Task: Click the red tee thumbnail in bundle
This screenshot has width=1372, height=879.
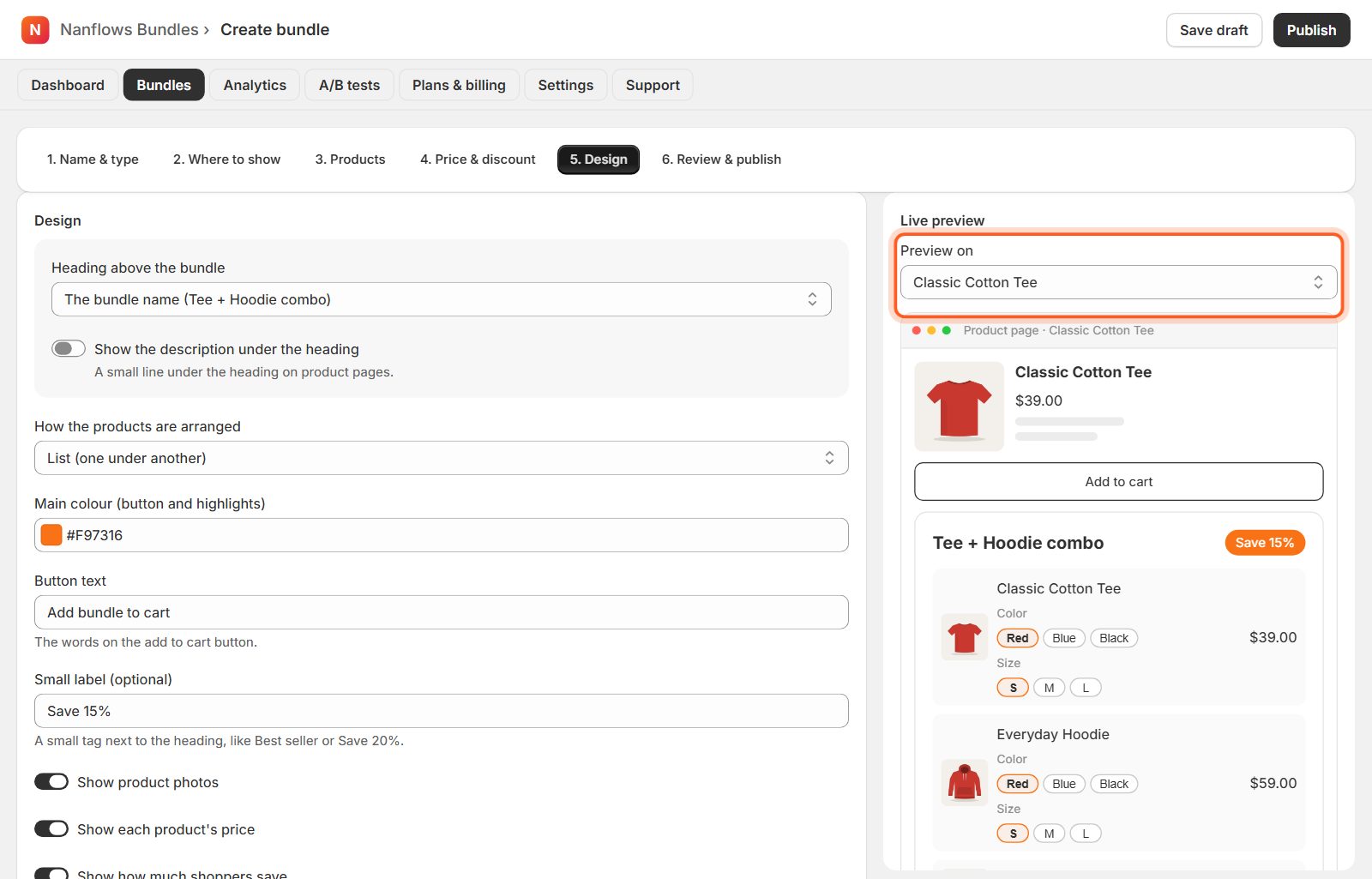Action: coord(965,637)
